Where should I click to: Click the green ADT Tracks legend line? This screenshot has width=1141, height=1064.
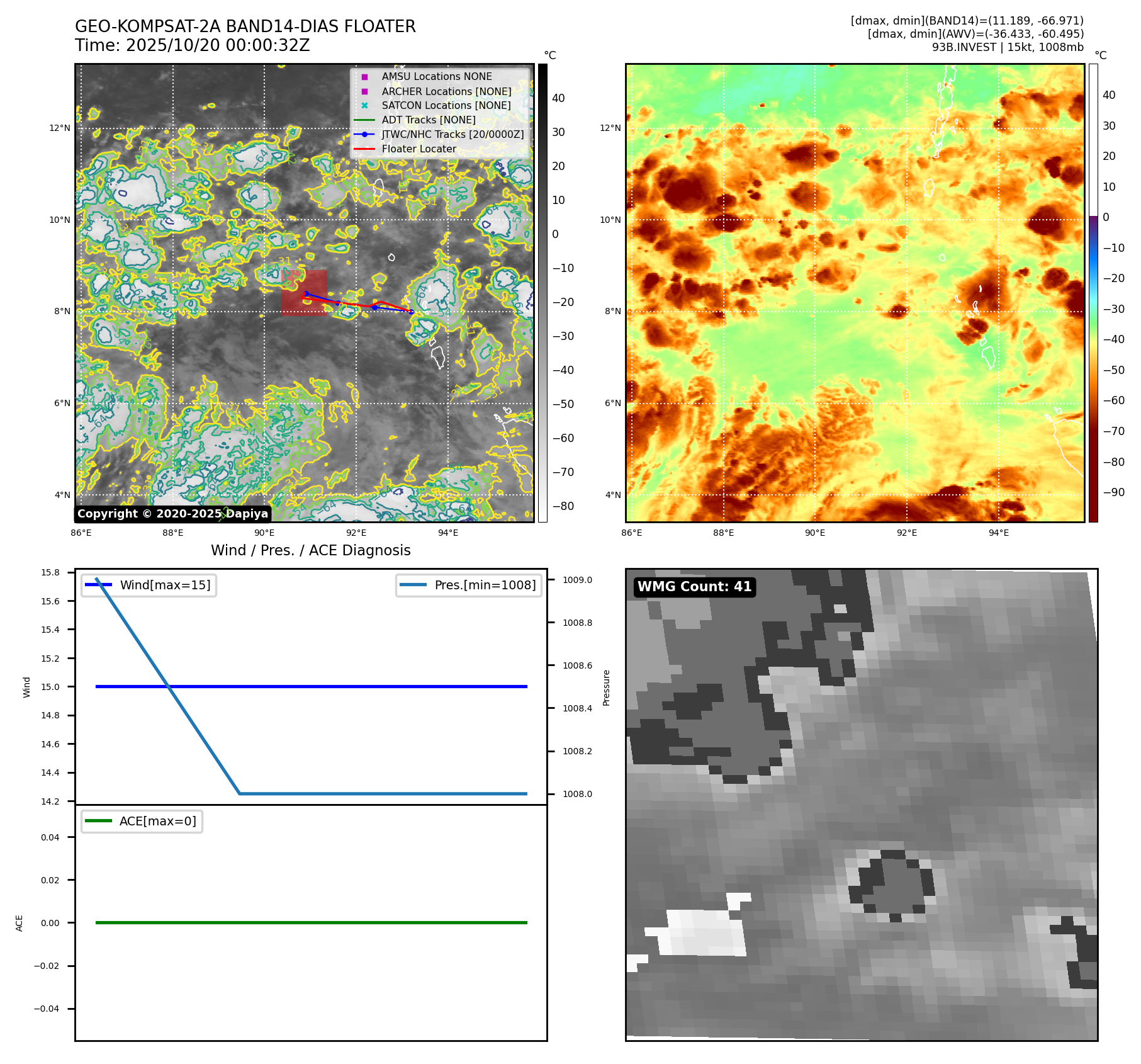point(364,120)
